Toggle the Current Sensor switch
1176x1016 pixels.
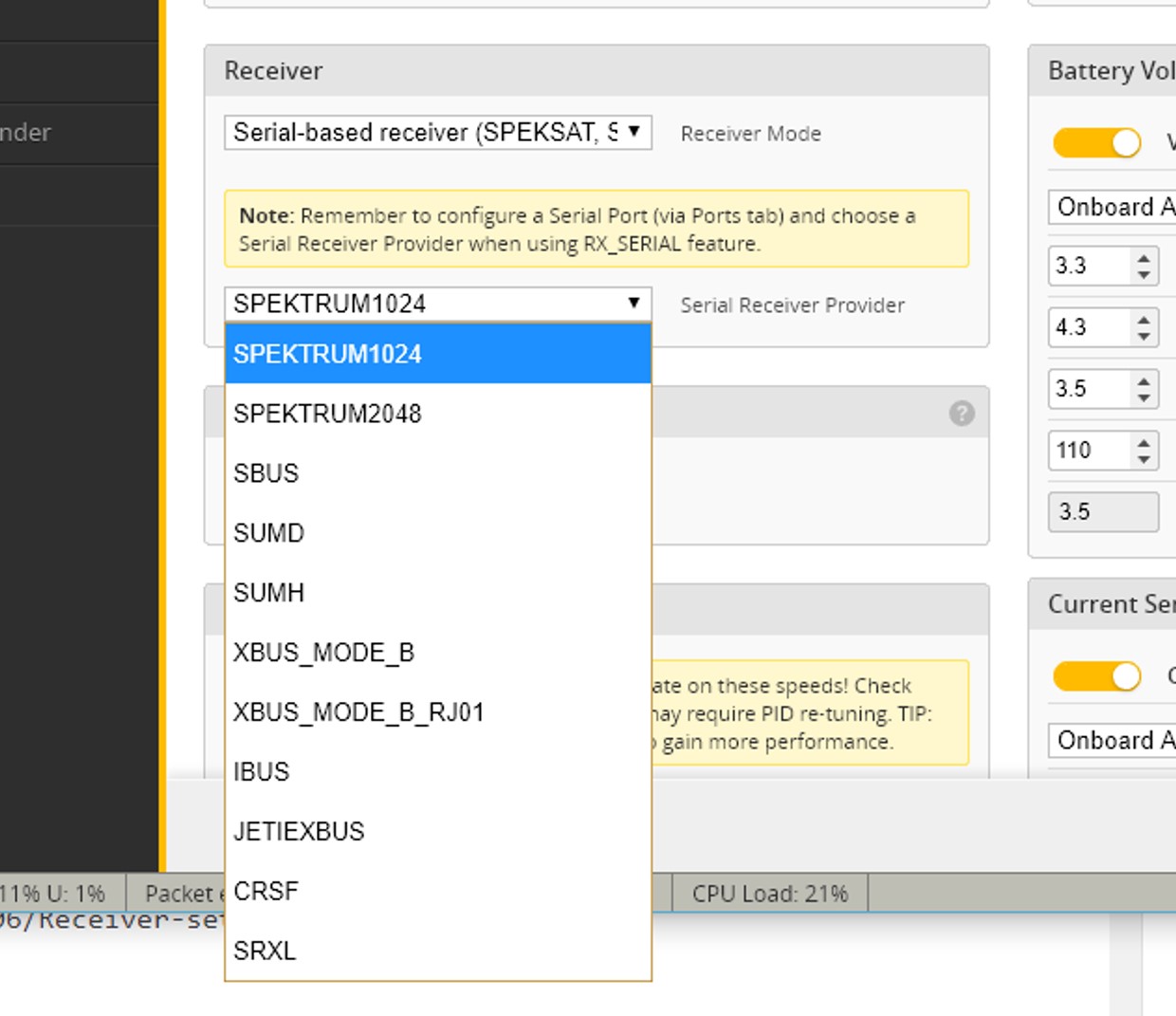click(1097, 676)
